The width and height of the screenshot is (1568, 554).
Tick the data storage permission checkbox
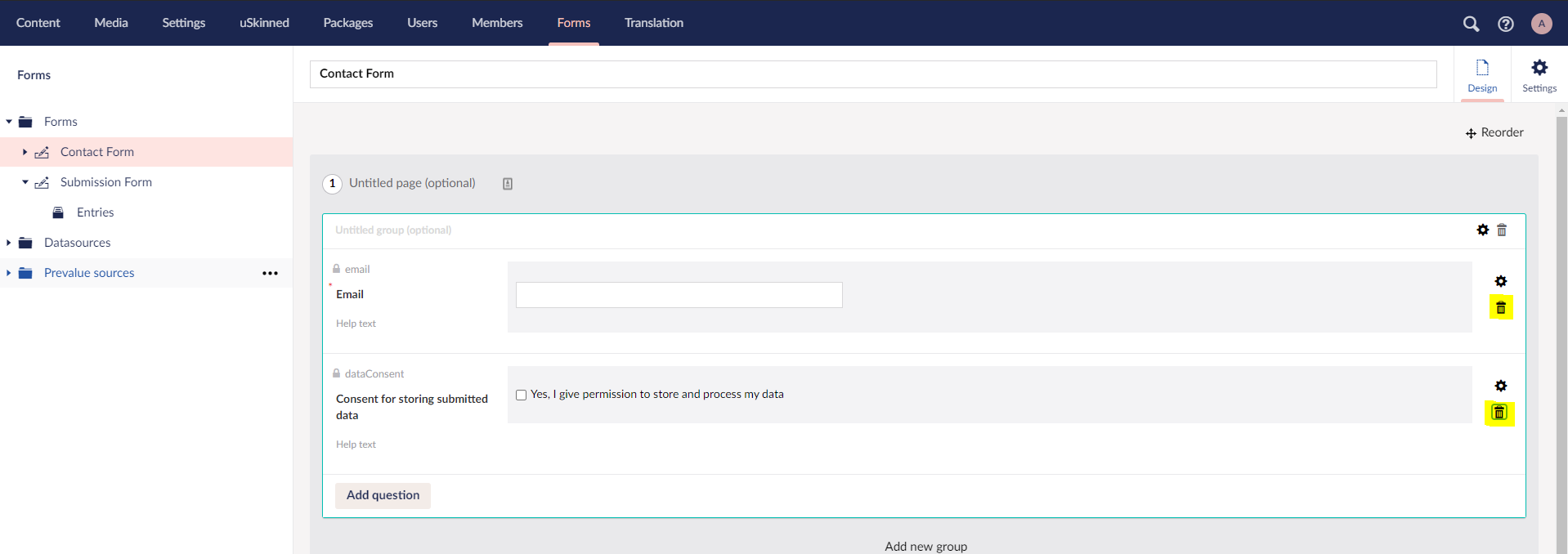tap(521, 395)
